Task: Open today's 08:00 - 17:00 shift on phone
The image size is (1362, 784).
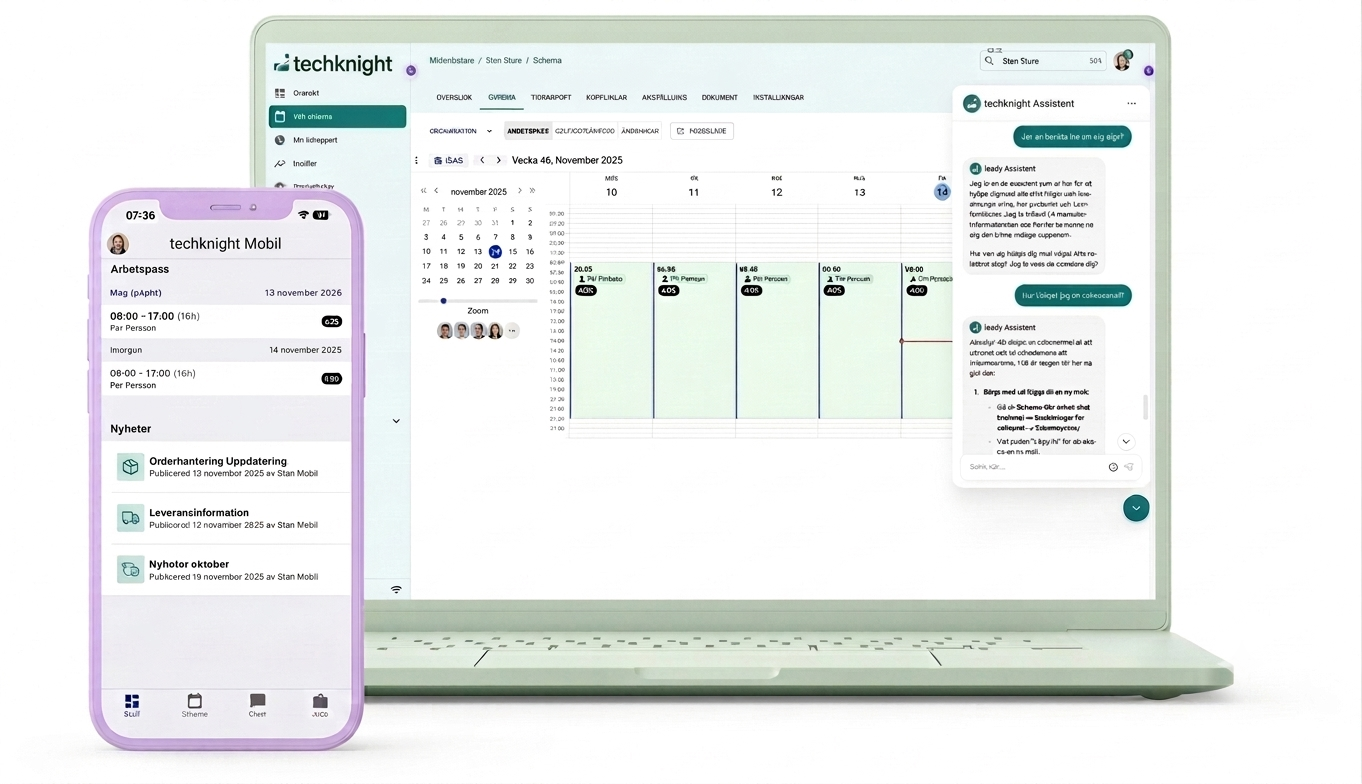Action: point(226,321)
